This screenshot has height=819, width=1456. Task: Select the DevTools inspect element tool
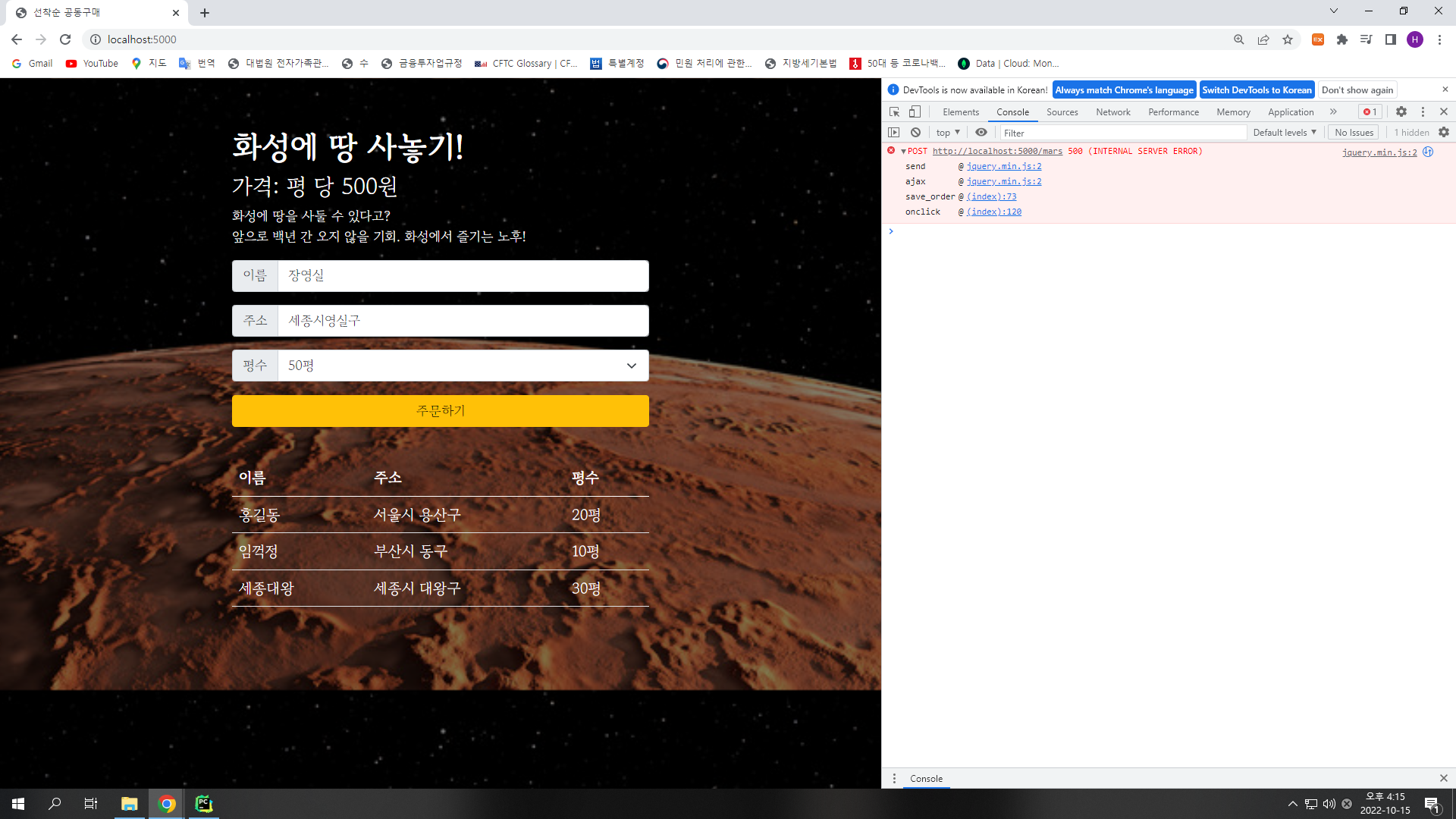895,111
